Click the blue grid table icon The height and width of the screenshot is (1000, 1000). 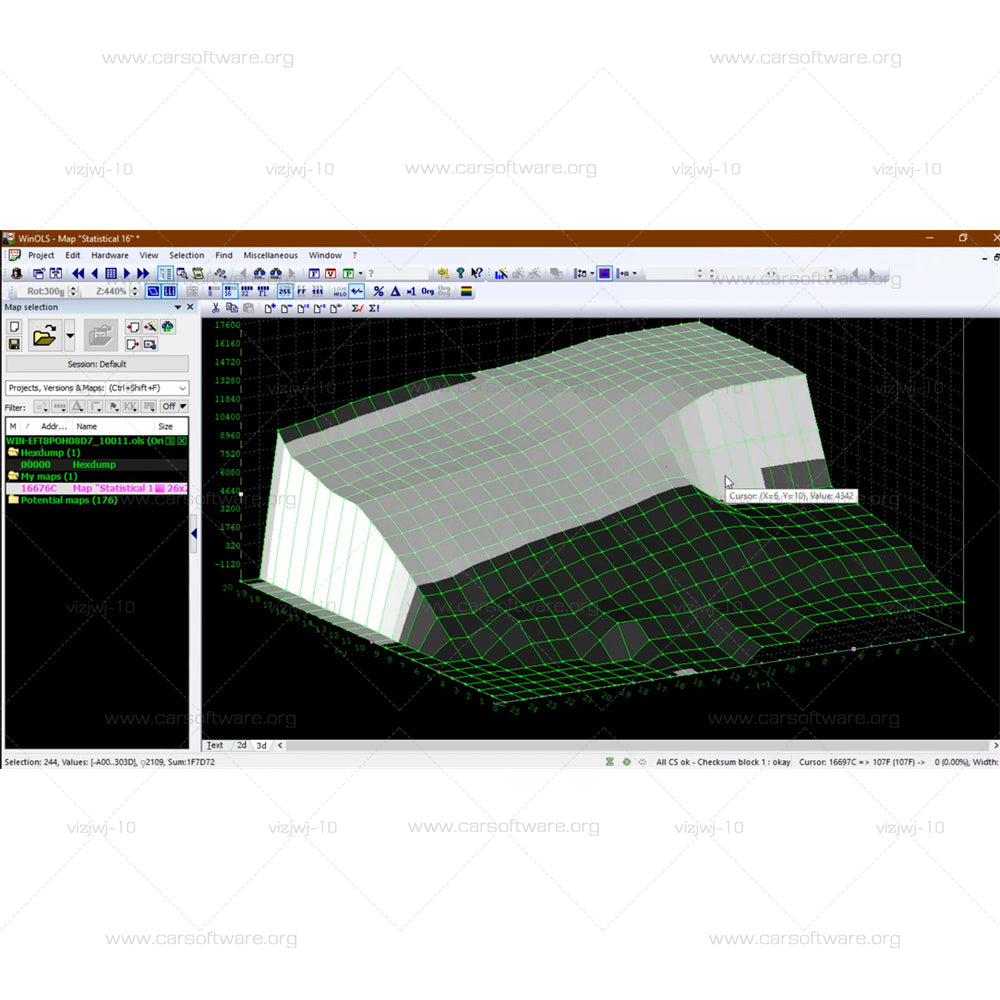pos(111,273)
